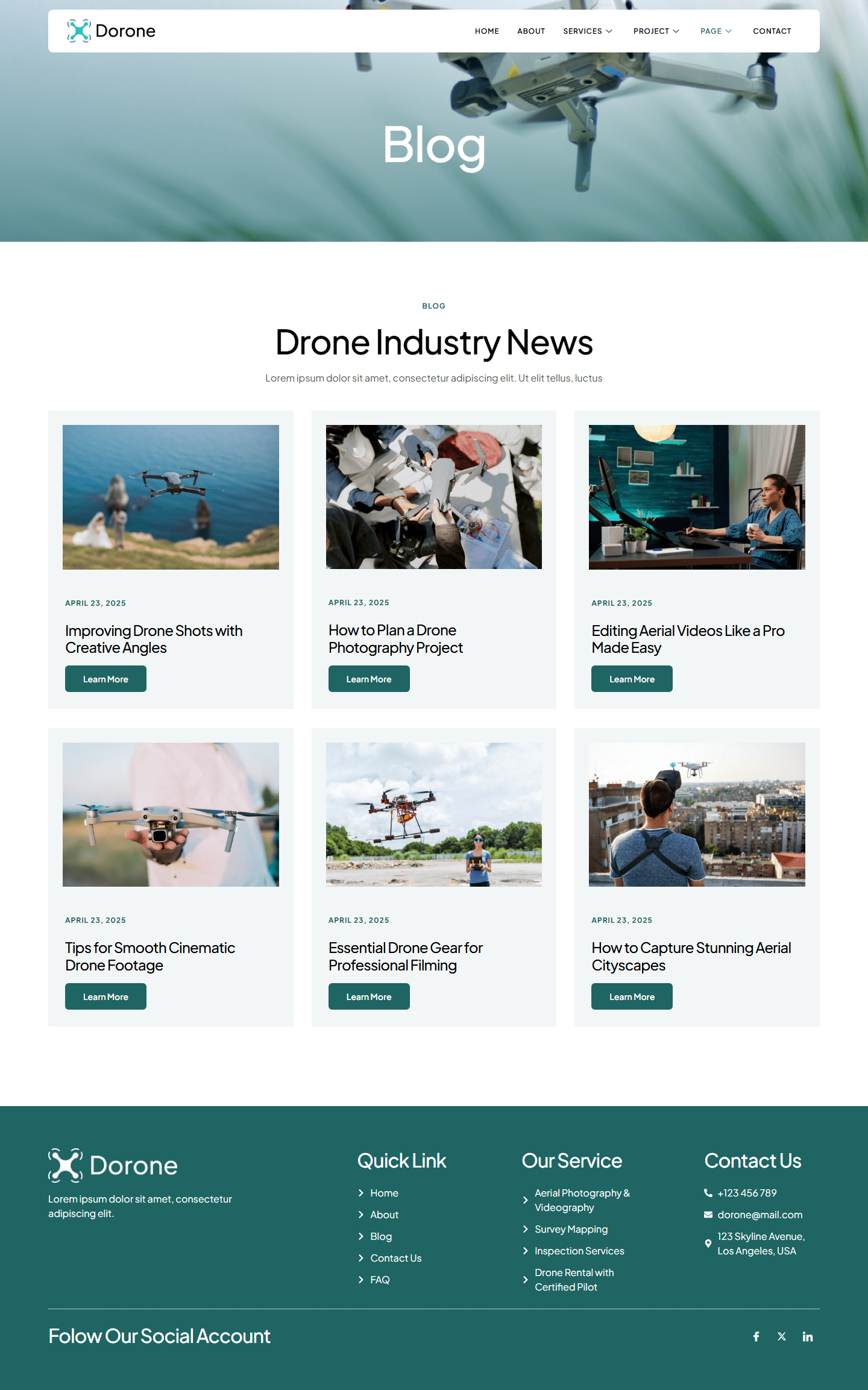Click the chevron beside Drone Rental with Certified Pilot
The width and height of the screenshot is (868, 1390).
click(x=526, y=1280)
